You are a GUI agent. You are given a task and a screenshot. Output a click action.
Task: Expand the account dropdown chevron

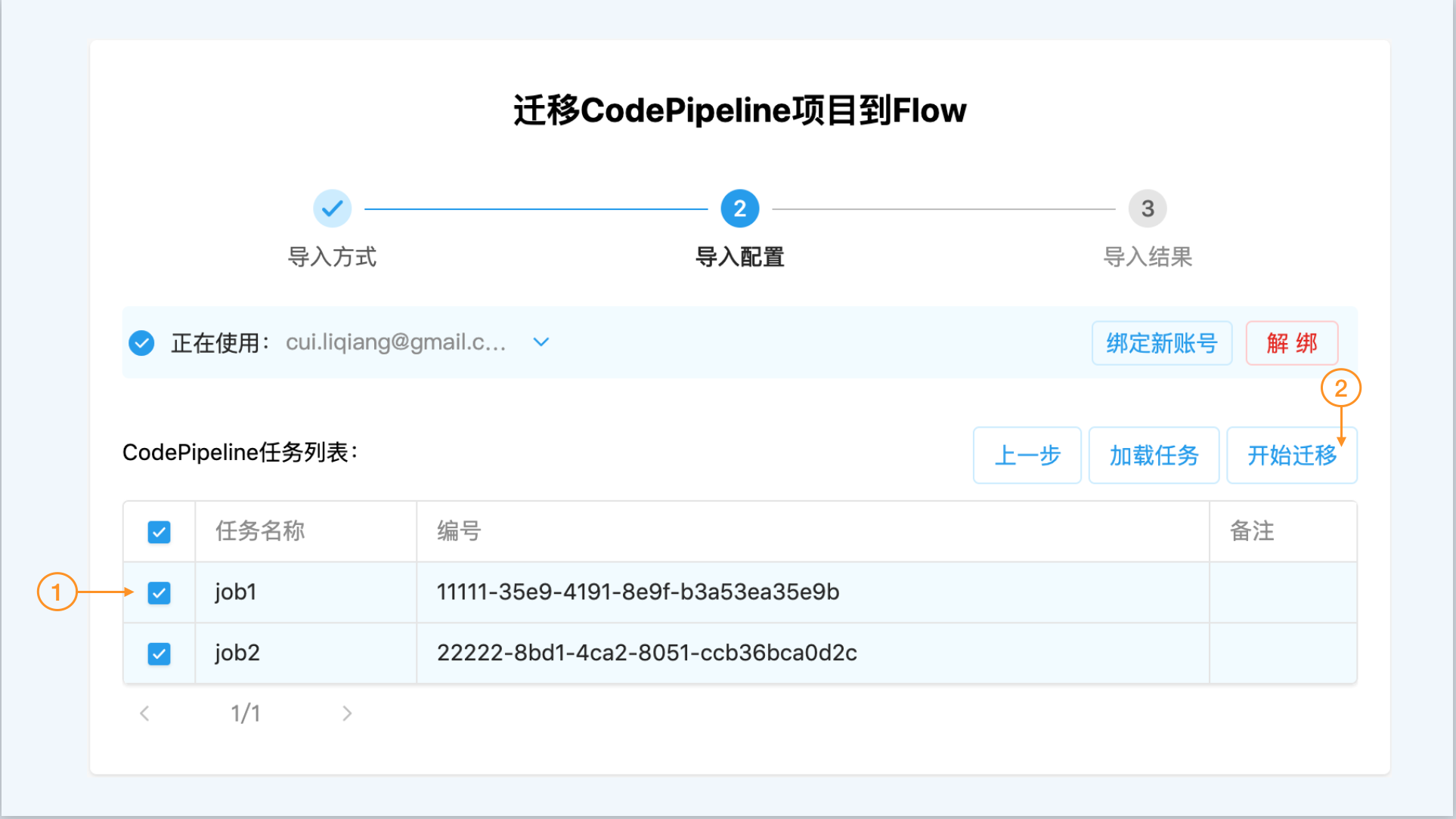541,342
